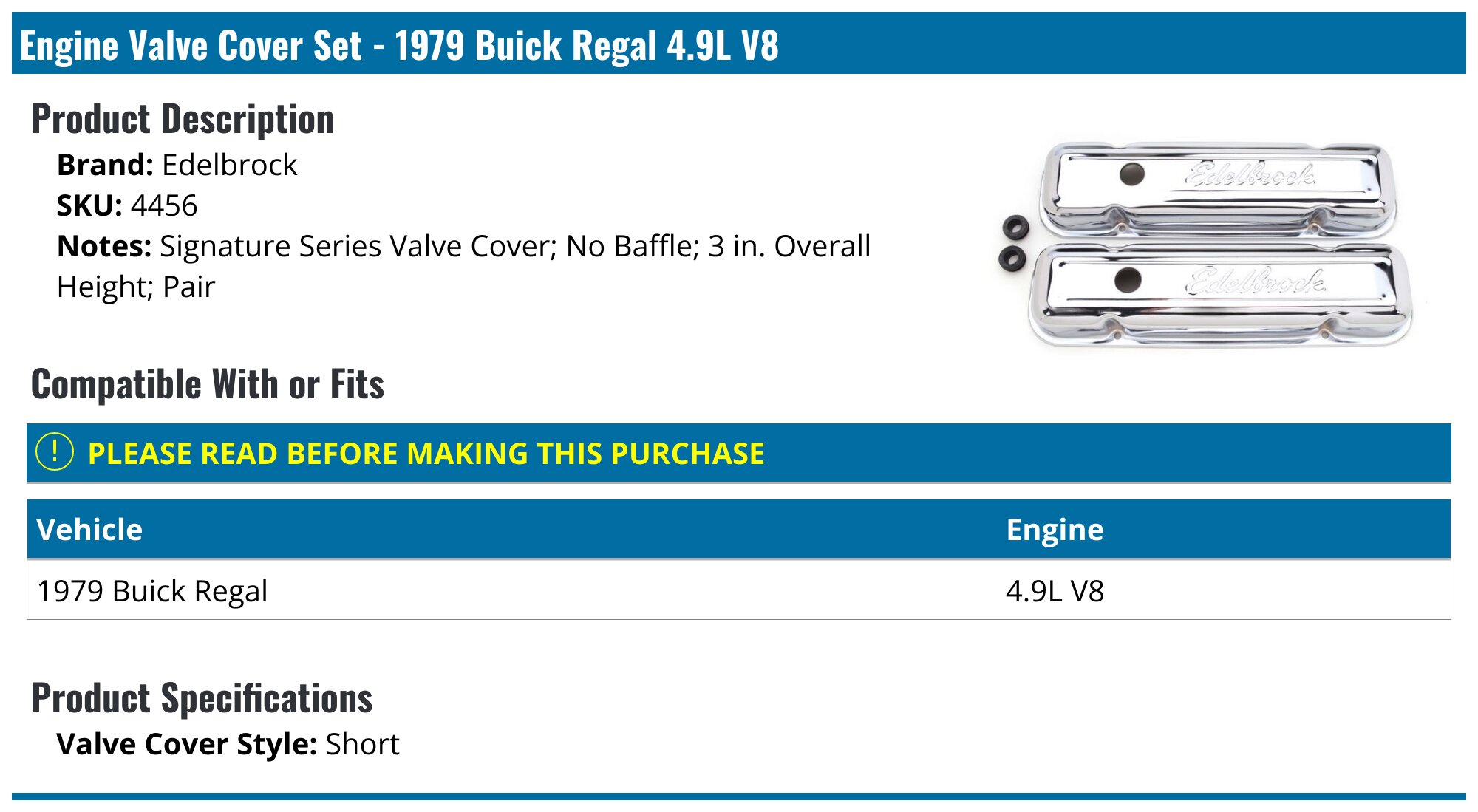Click the breather hole on bottom valve cover
The width and height of the screenshot is (1478, 812).
[1128, 280]
